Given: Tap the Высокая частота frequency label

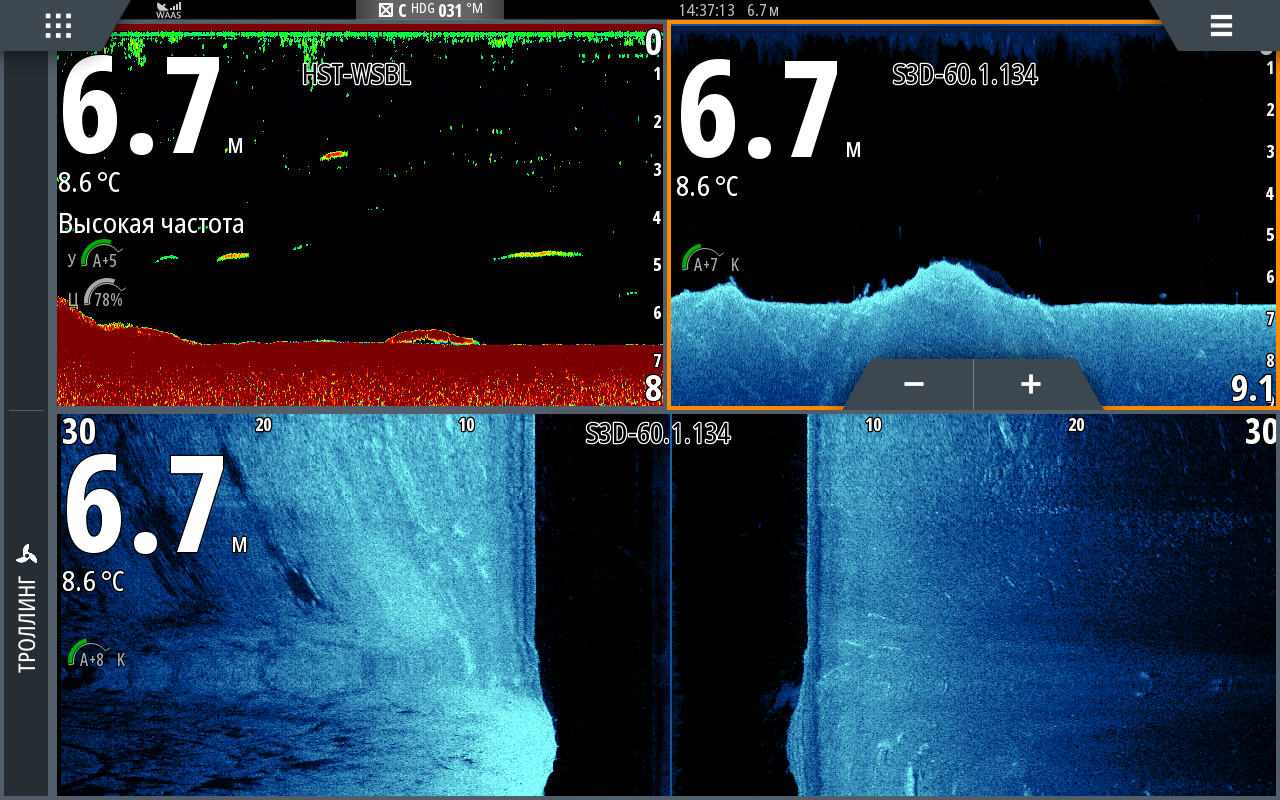Looking at the screenshot, I should pos(151,224).
